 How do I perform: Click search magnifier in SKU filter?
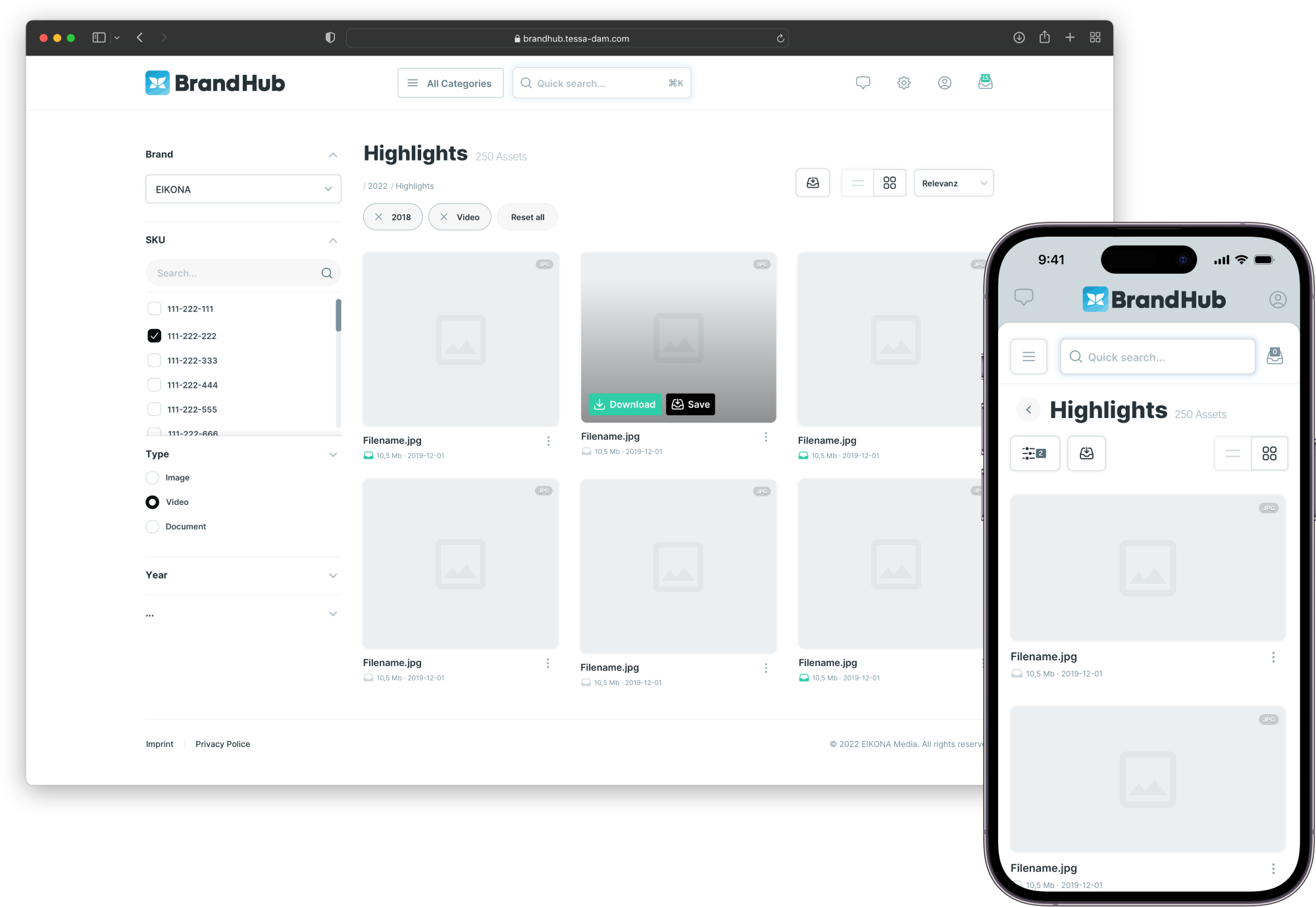tap(326, 273)
